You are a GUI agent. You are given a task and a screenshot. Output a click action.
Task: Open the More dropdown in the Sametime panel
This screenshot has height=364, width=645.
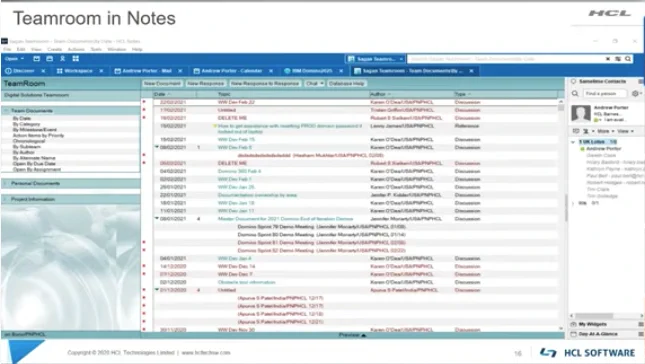point(606,131)
